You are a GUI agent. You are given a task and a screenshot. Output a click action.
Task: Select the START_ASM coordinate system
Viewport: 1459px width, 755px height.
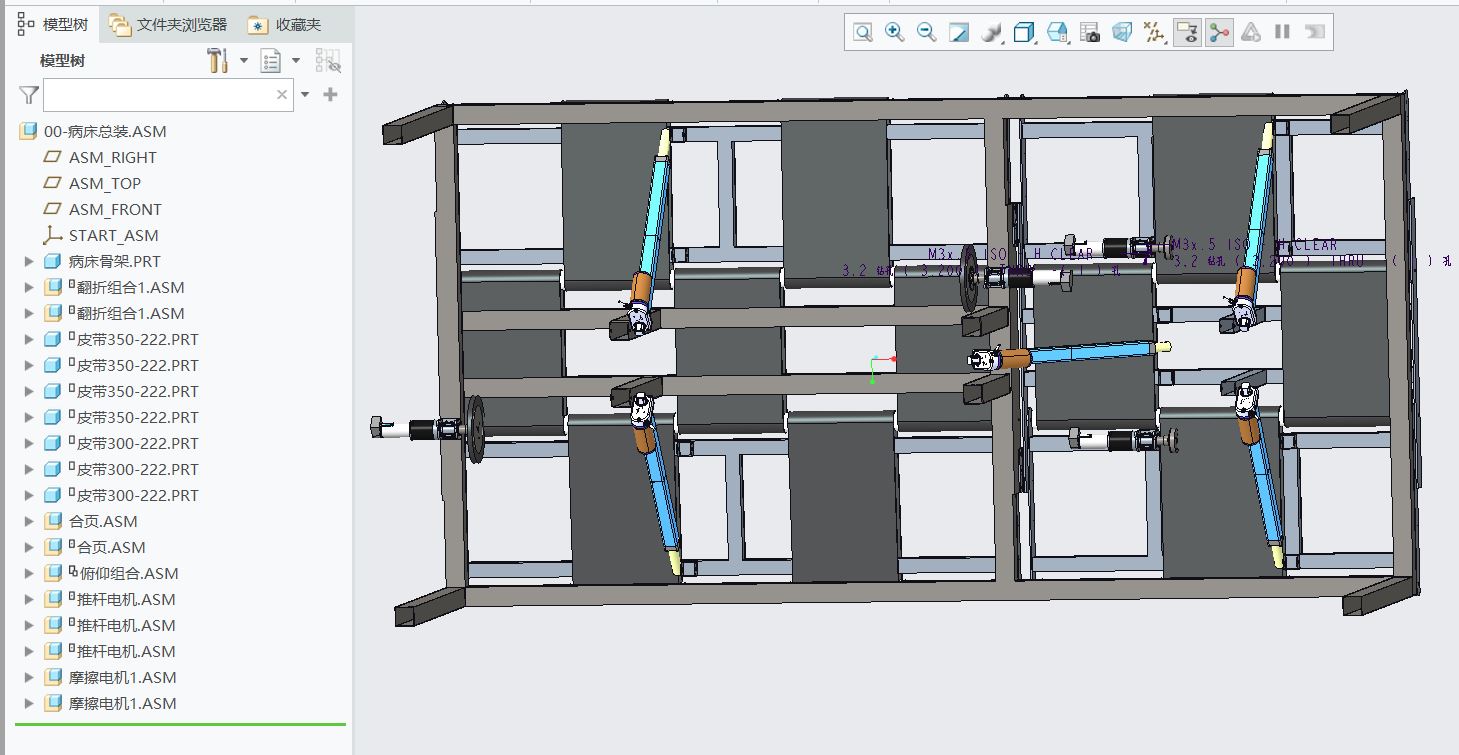coord(113,235)
